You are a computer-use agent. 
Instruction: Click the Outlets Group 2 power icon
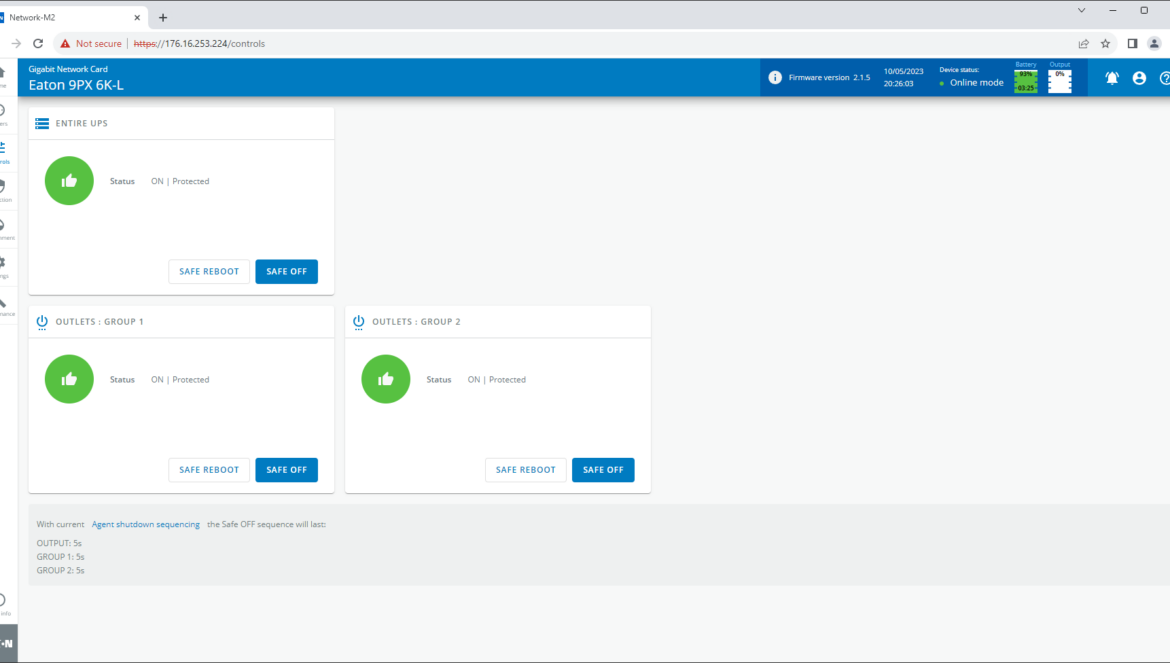pyautogui.click(x=358, y=321)
